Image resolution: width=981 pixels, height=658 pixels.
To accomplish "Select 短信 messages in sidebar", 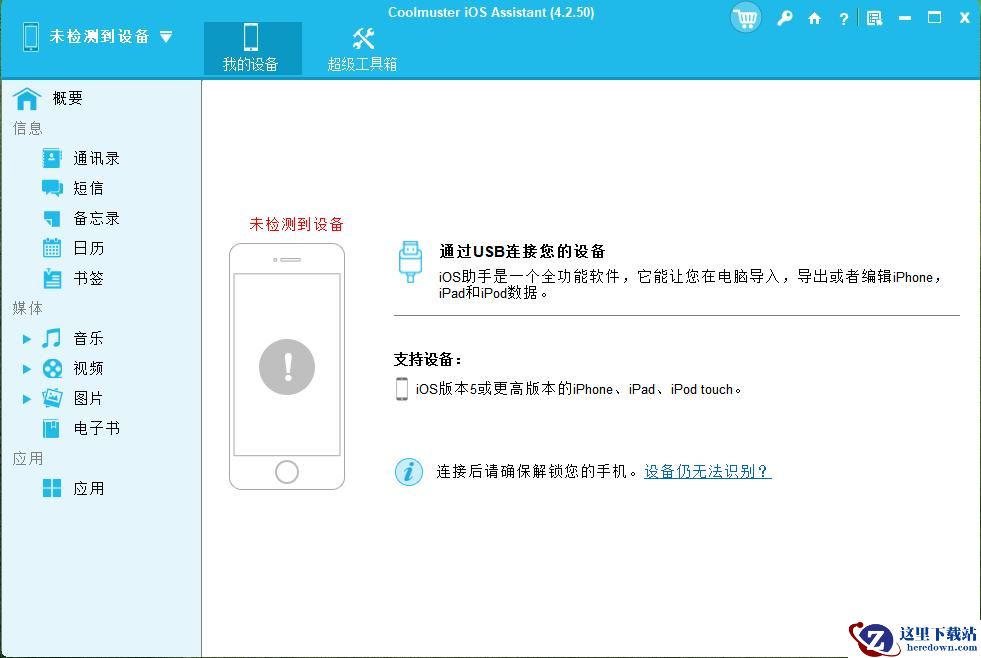I will pyautogui.click(x=87, y=188).
